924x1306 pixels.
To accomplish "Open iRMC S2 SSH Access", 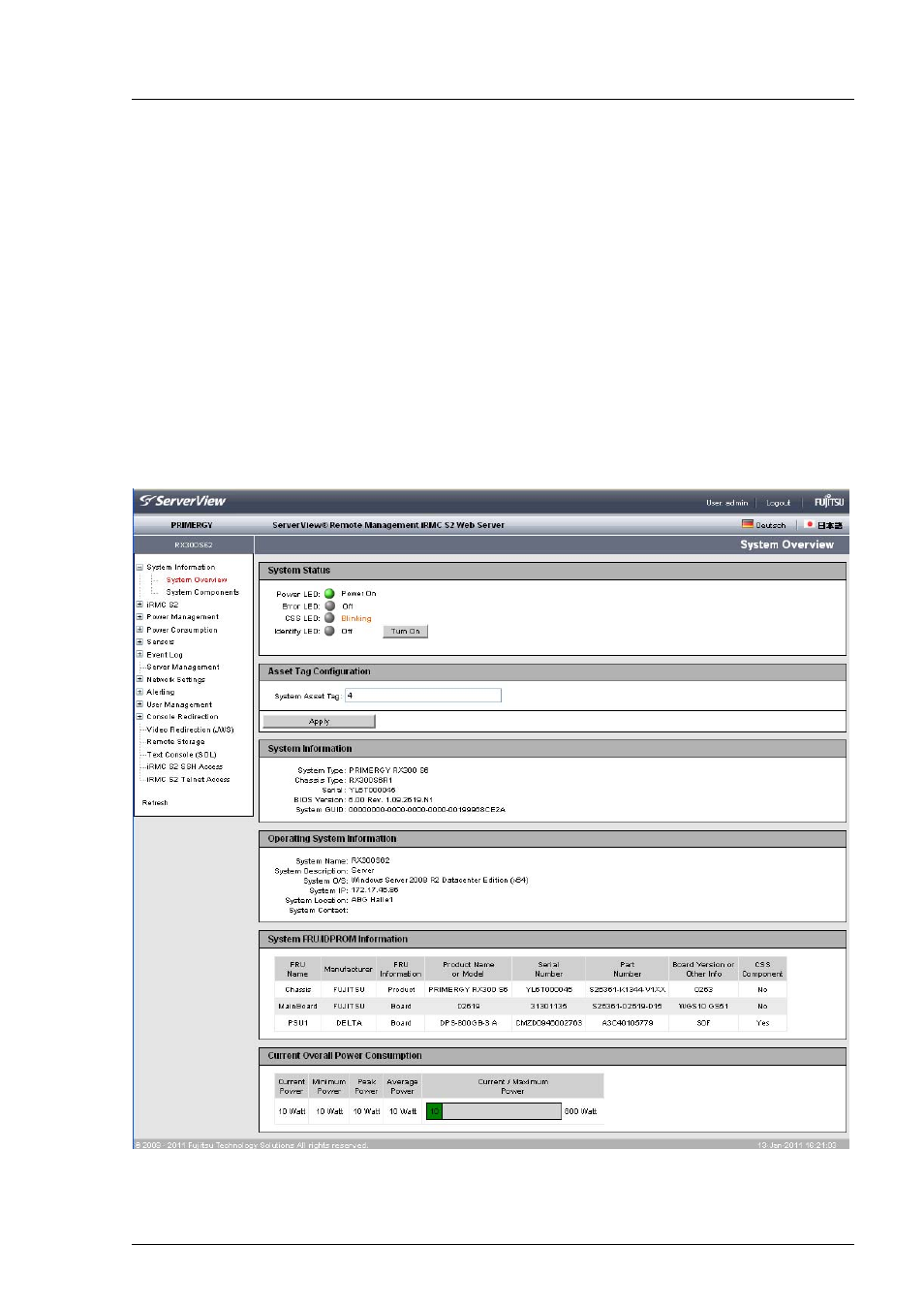I will coord(184,766).
